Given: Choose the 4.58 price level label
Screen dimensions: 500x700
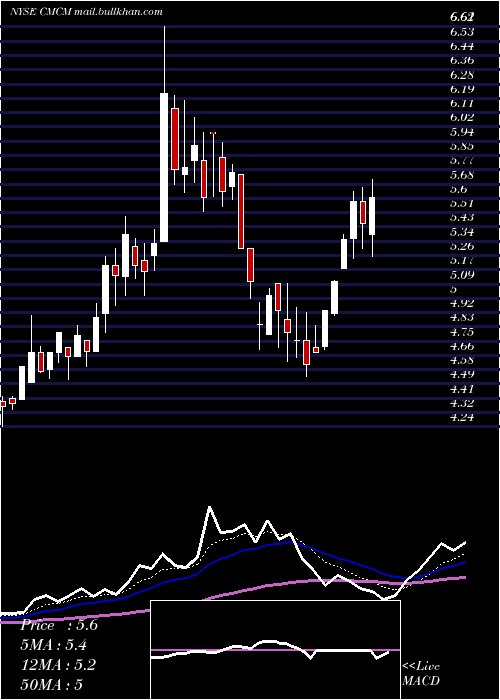Looking at the screenshot, I should pyautogui.click(x=462, y=360).
